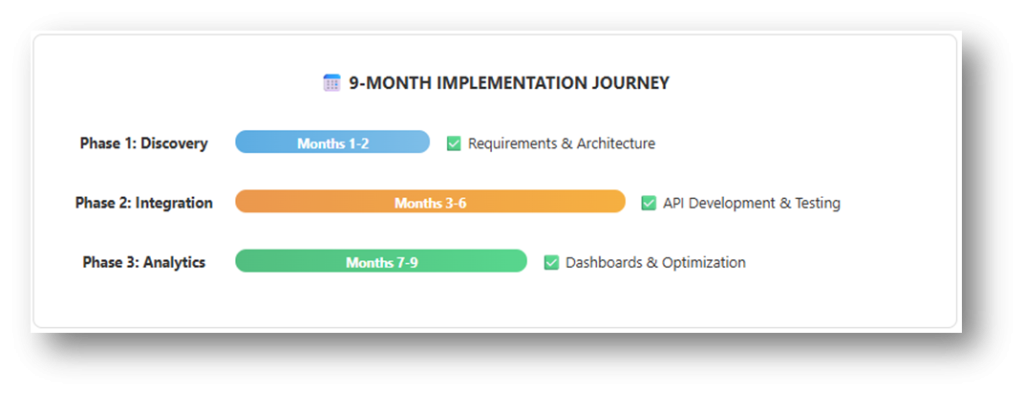The image size is (1024, 395).
Task: Click the calendar icon beside the title
Action: (x=332, y=83)
